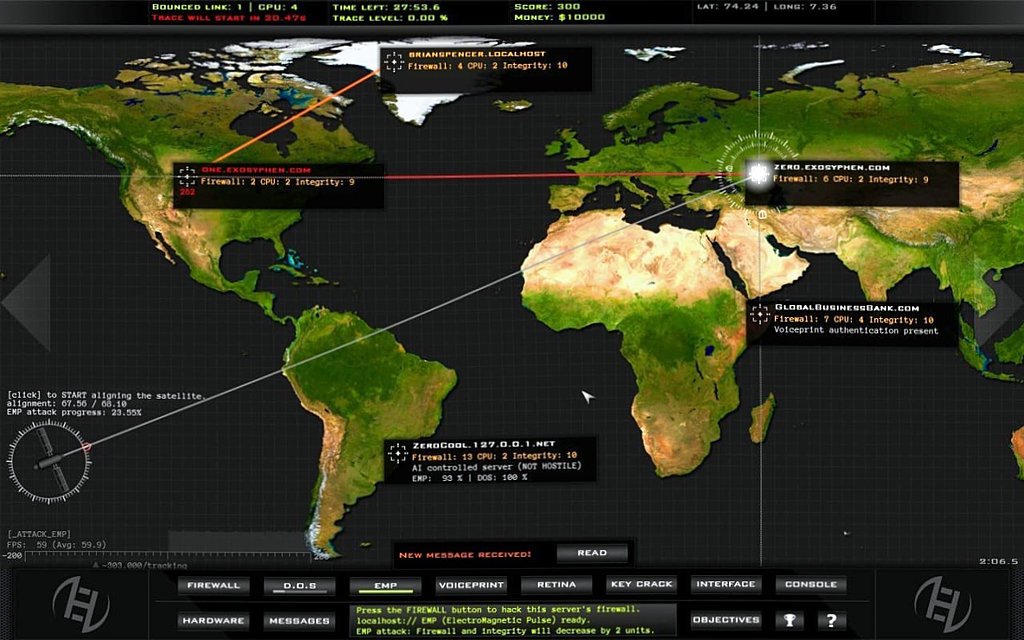
Task: Click the 'Money: $10000' readout
Action: [x=560, y=18]
